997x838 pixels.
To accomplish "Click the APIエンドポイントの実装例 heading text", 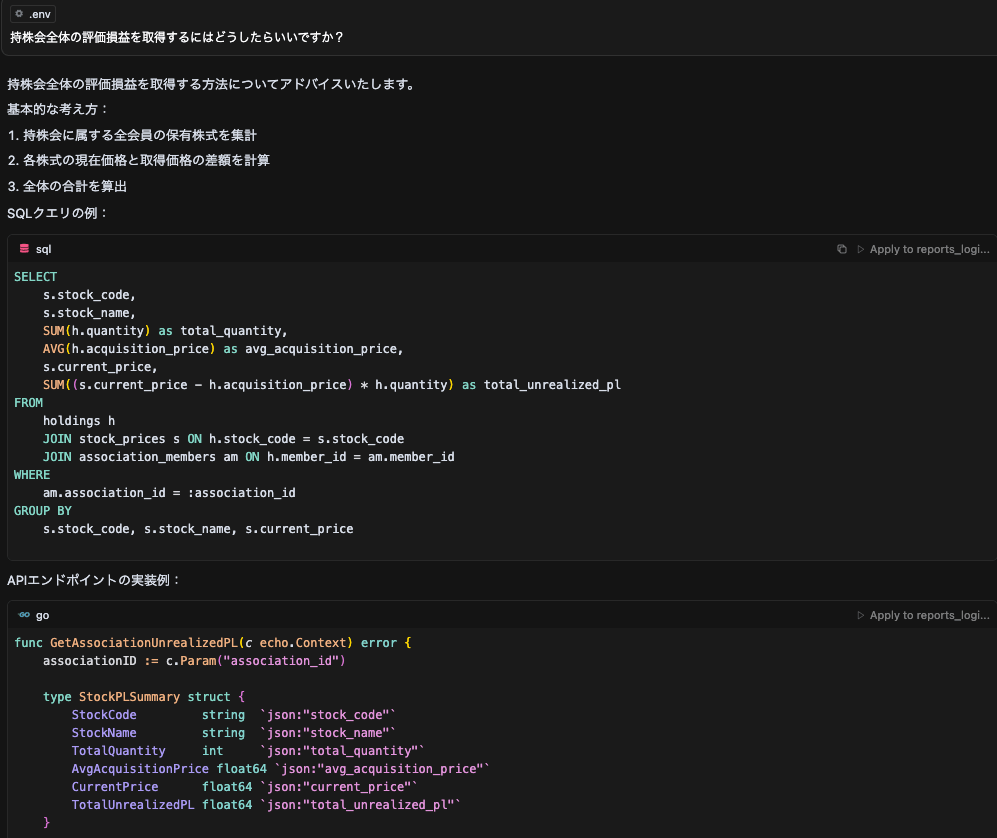I will click(94, 579).
